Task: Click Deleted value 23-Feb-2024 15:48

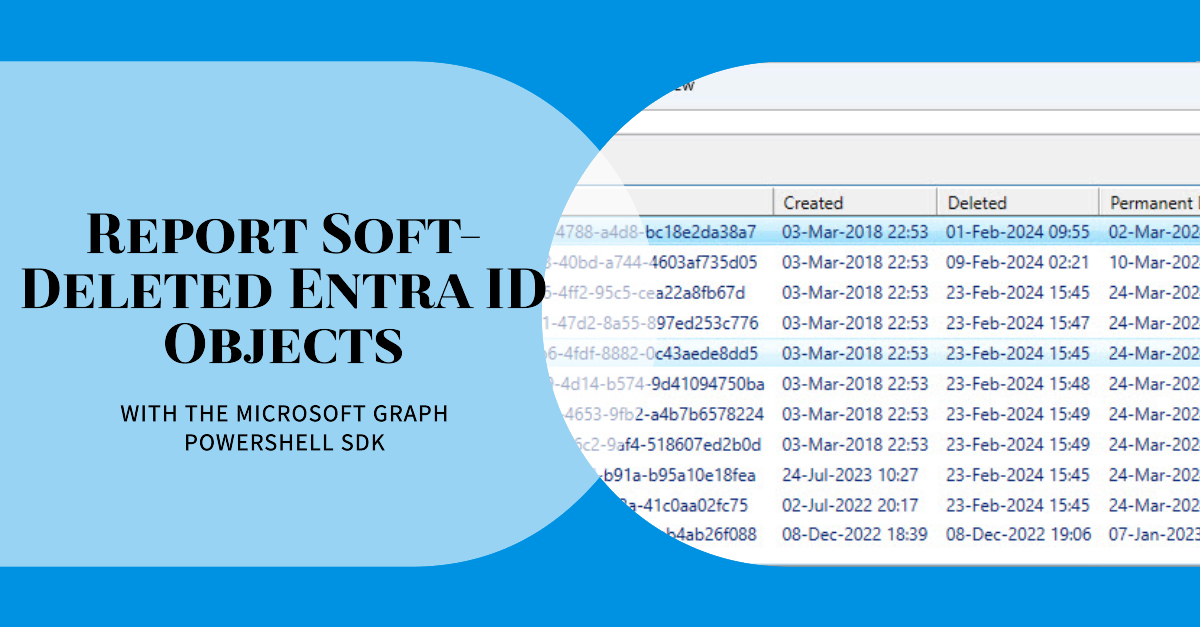Action: pos(1018,384)
